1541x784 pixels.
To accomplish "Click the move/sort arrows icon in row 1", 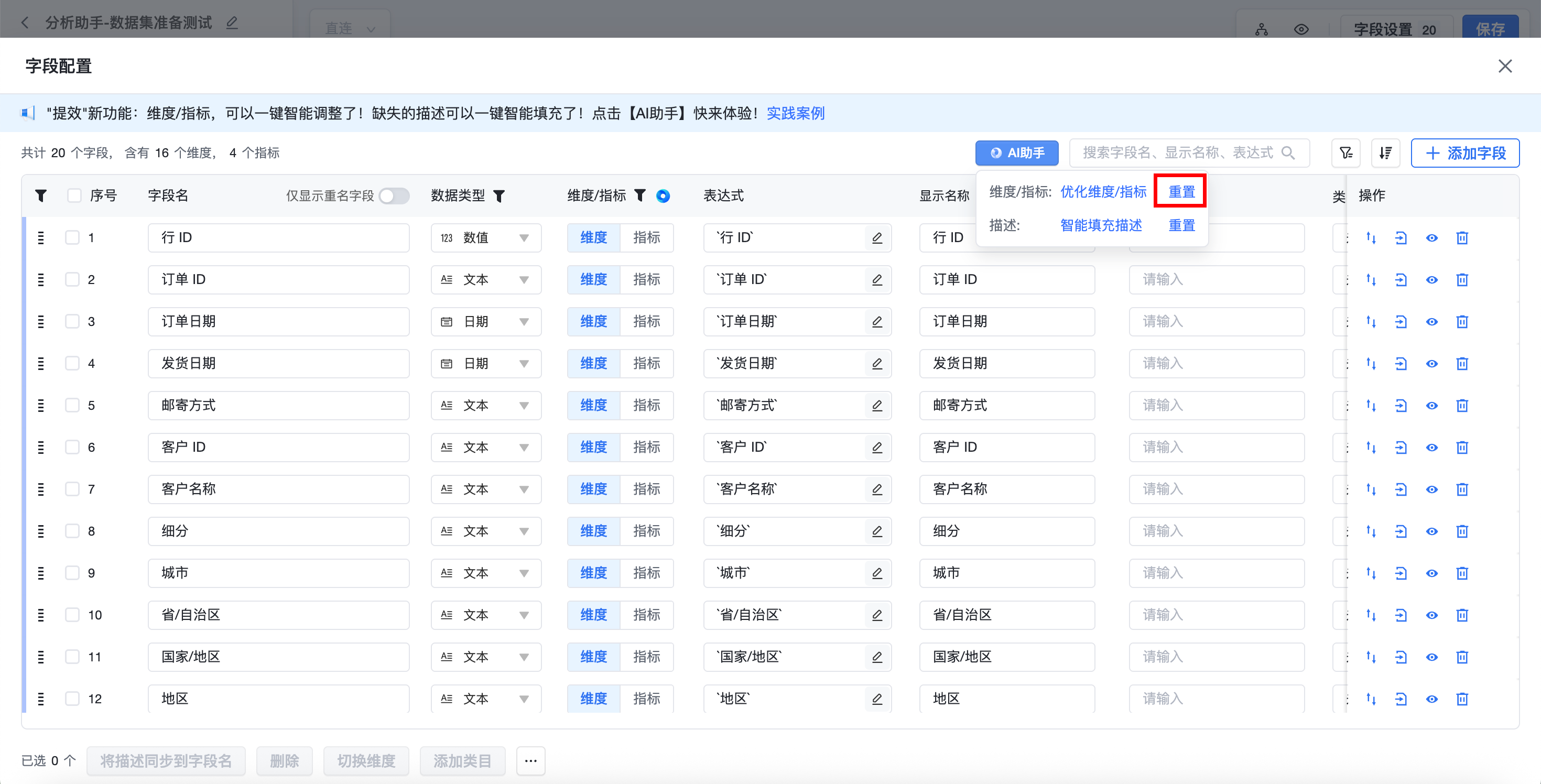I will 1371,238.
